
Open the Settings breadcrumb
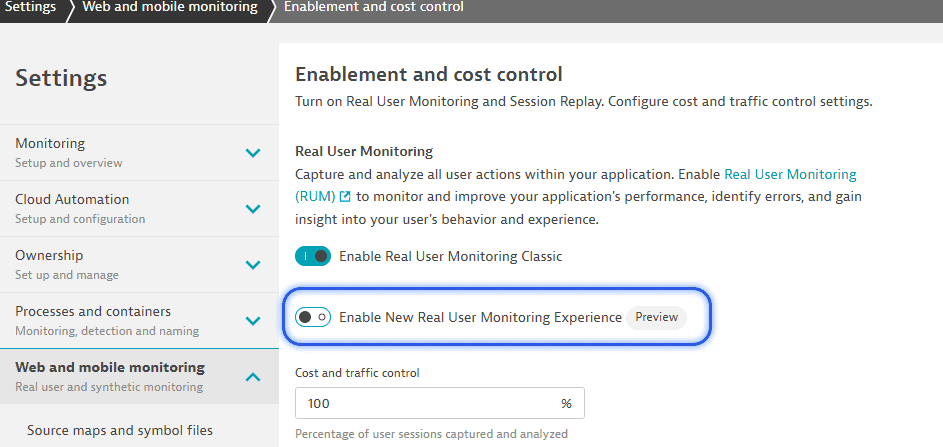click(31, 7)
